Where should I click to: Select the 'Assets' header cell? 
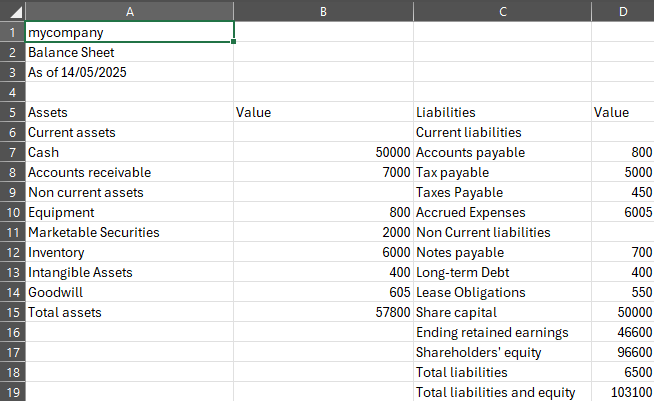[130, 112]
